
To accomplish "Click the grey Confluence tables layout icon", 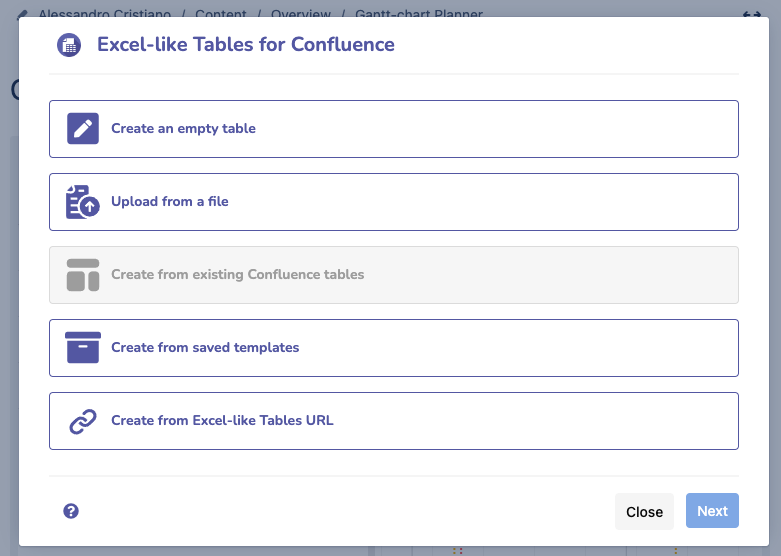I will coord(83,275).
